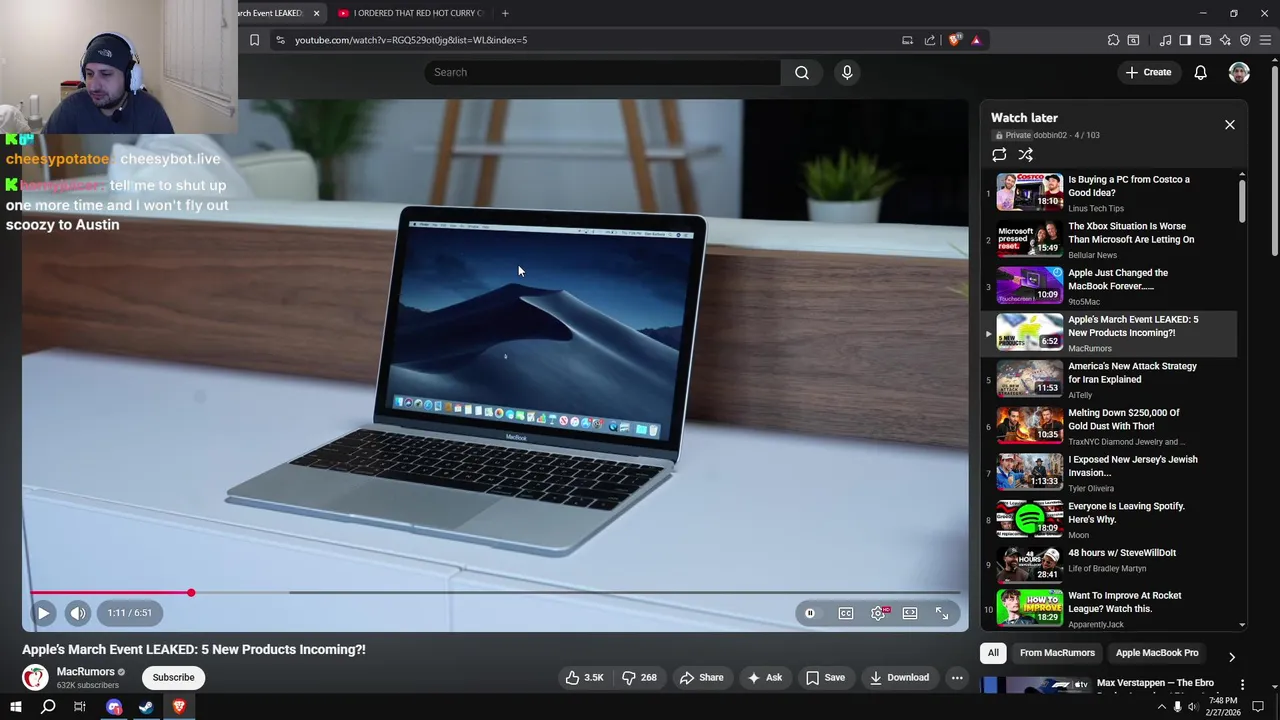
Task: Open the Brave Wallet icon
Action: [x=1205, y=40]
